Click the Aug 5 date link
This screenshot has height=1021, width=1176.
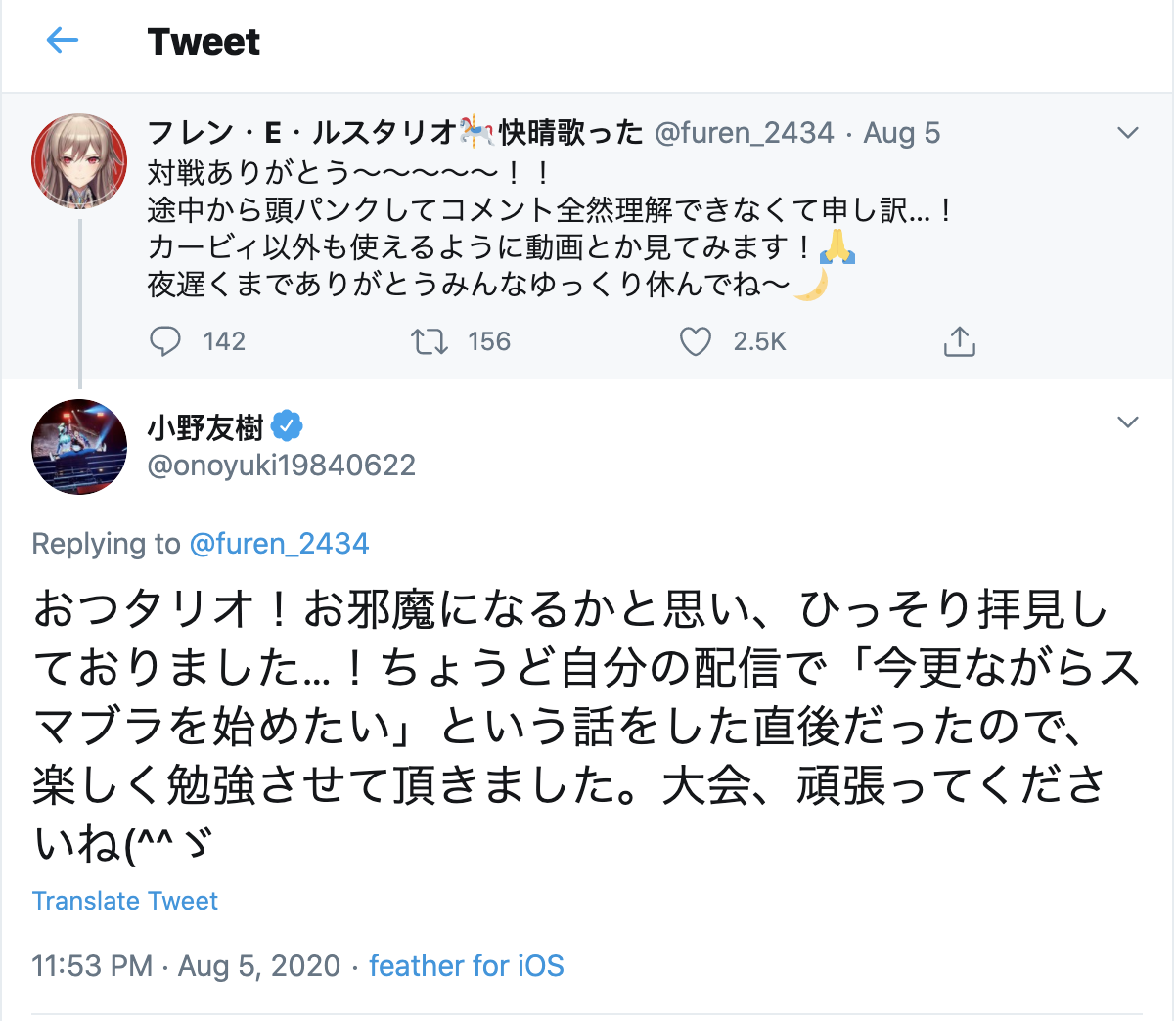coord(901,133)
